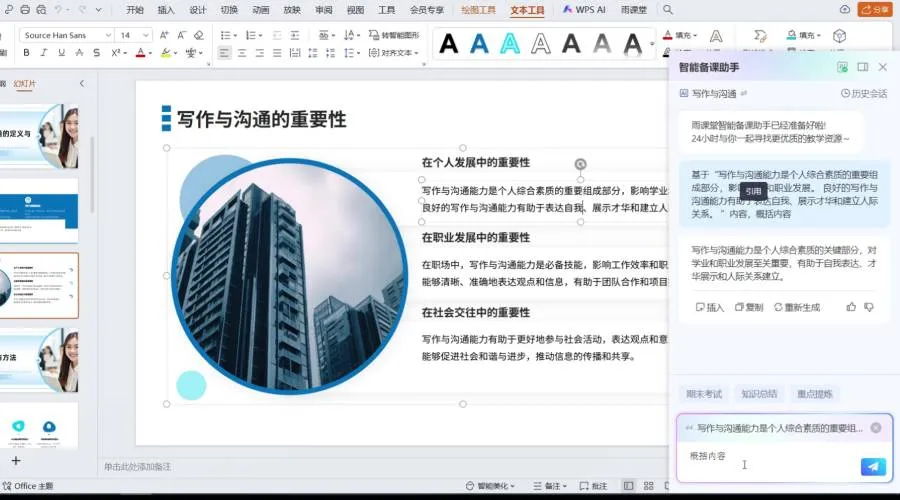Collapse the slide thumbnail pane arrow
The width and height of the screenshot is (900, 500).
pos(82,84)
